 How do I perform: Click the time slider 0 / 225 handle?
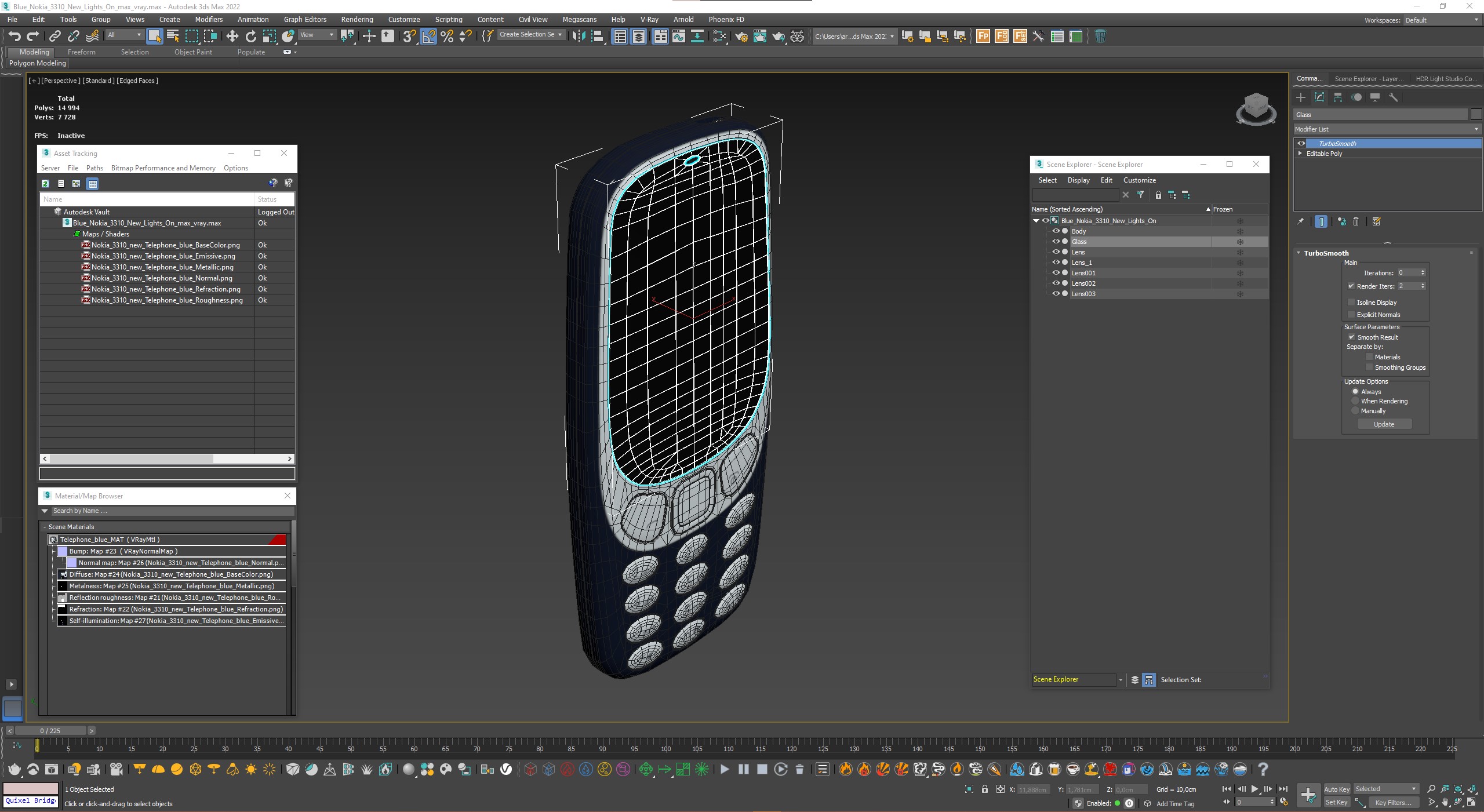pyautogui.click(x=50, y=731)
